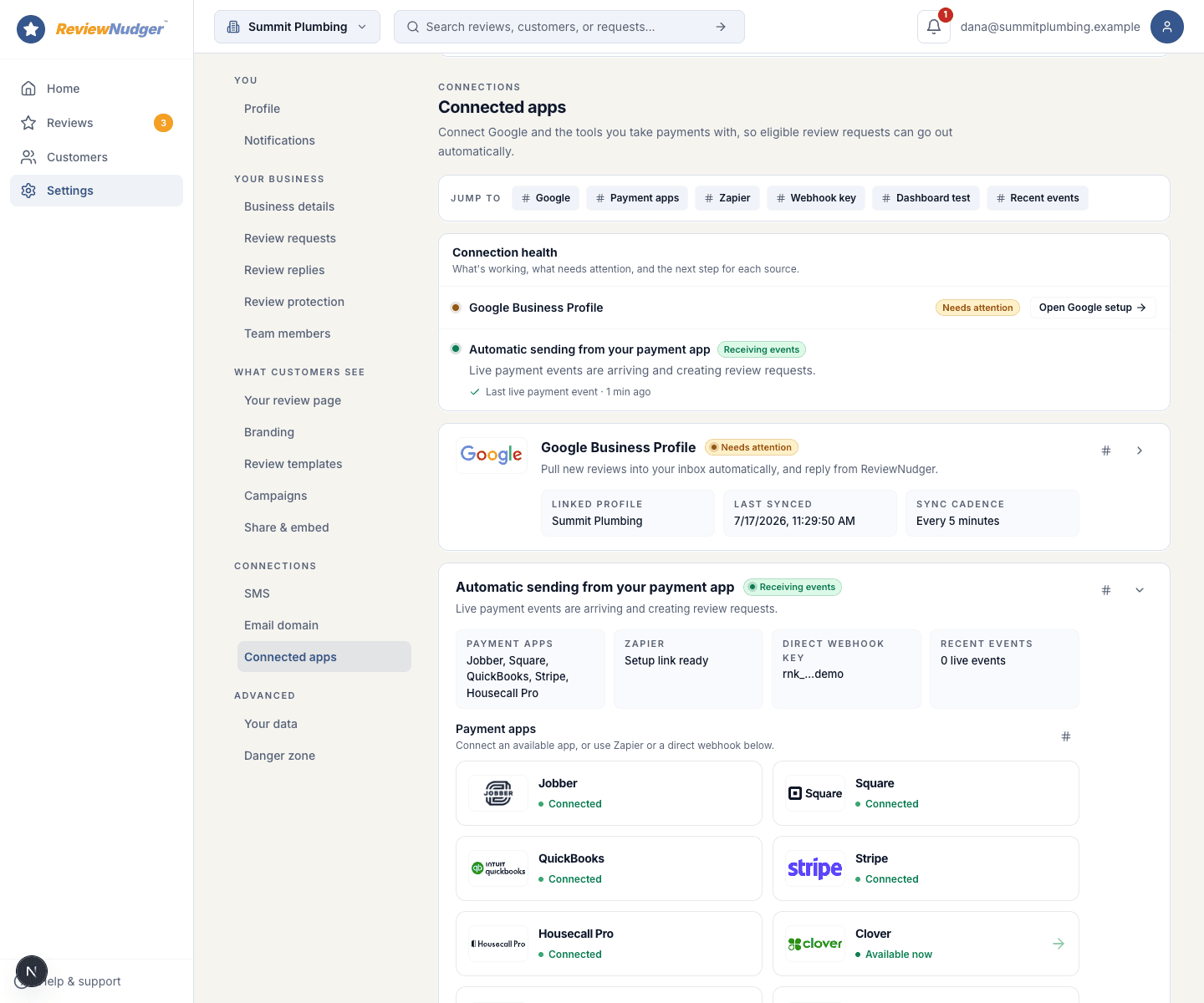The width and height of the screenshot is (1204, 1003).
Task: Open the Summit Plumbing business dropdown
Action: (297, 27)
